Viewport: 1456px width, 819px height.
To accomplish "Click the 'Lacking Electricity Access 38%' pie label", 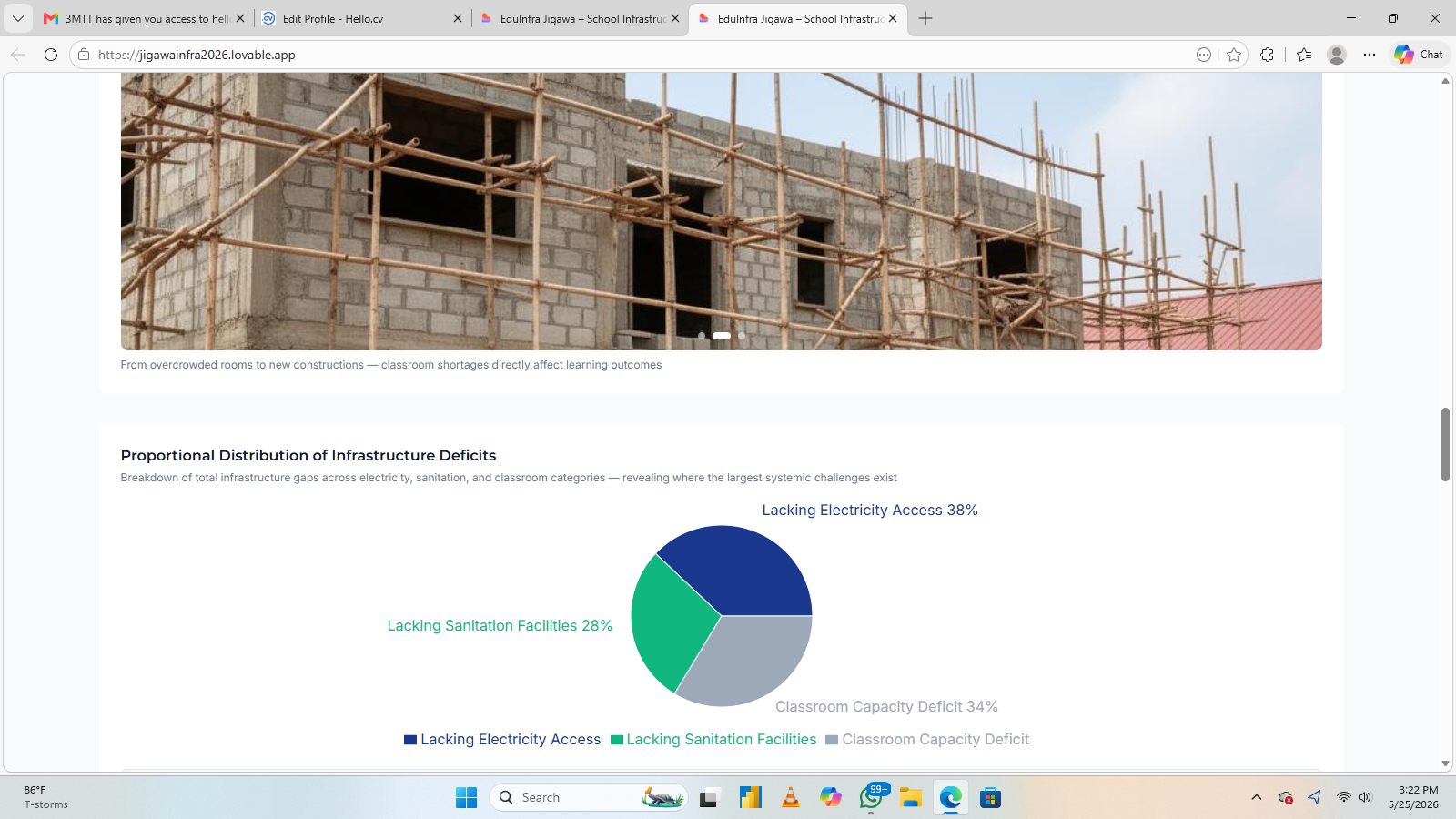I will click(x=870, y=511).
